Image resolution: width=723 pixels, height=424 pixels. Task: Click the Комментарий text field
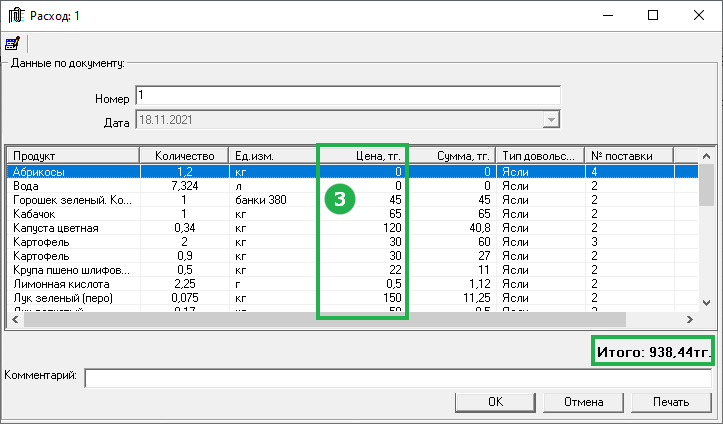[398, 378]
